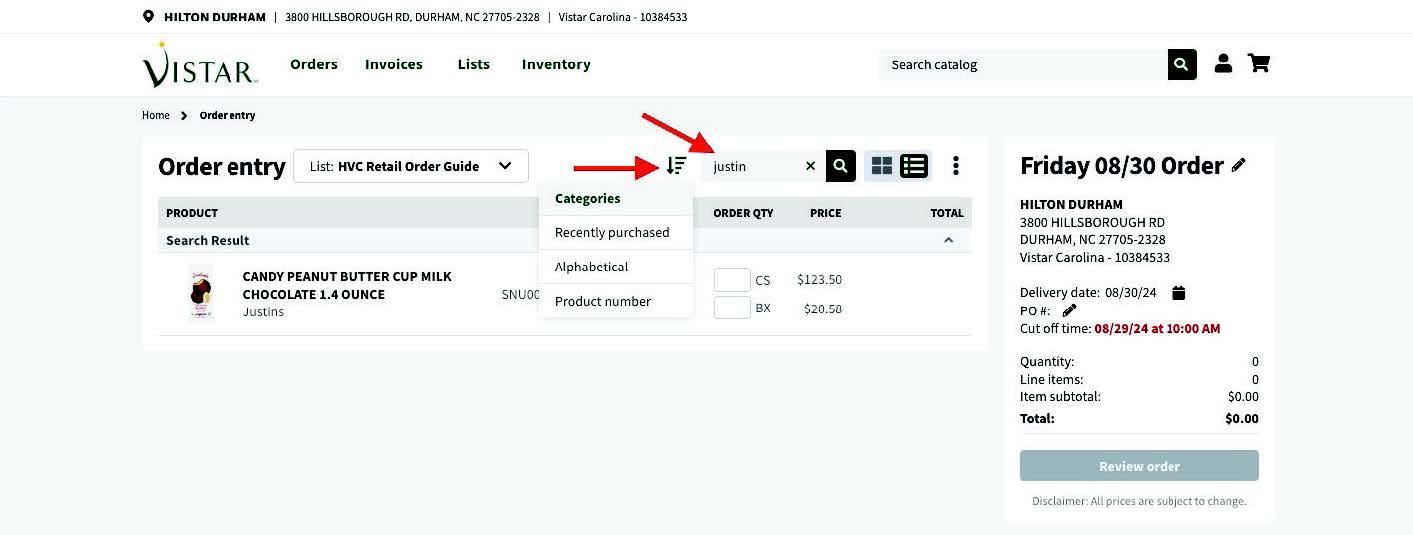Click the BX order quantity box
Screen dimensions: 1413x535
[x=732, y=307]
